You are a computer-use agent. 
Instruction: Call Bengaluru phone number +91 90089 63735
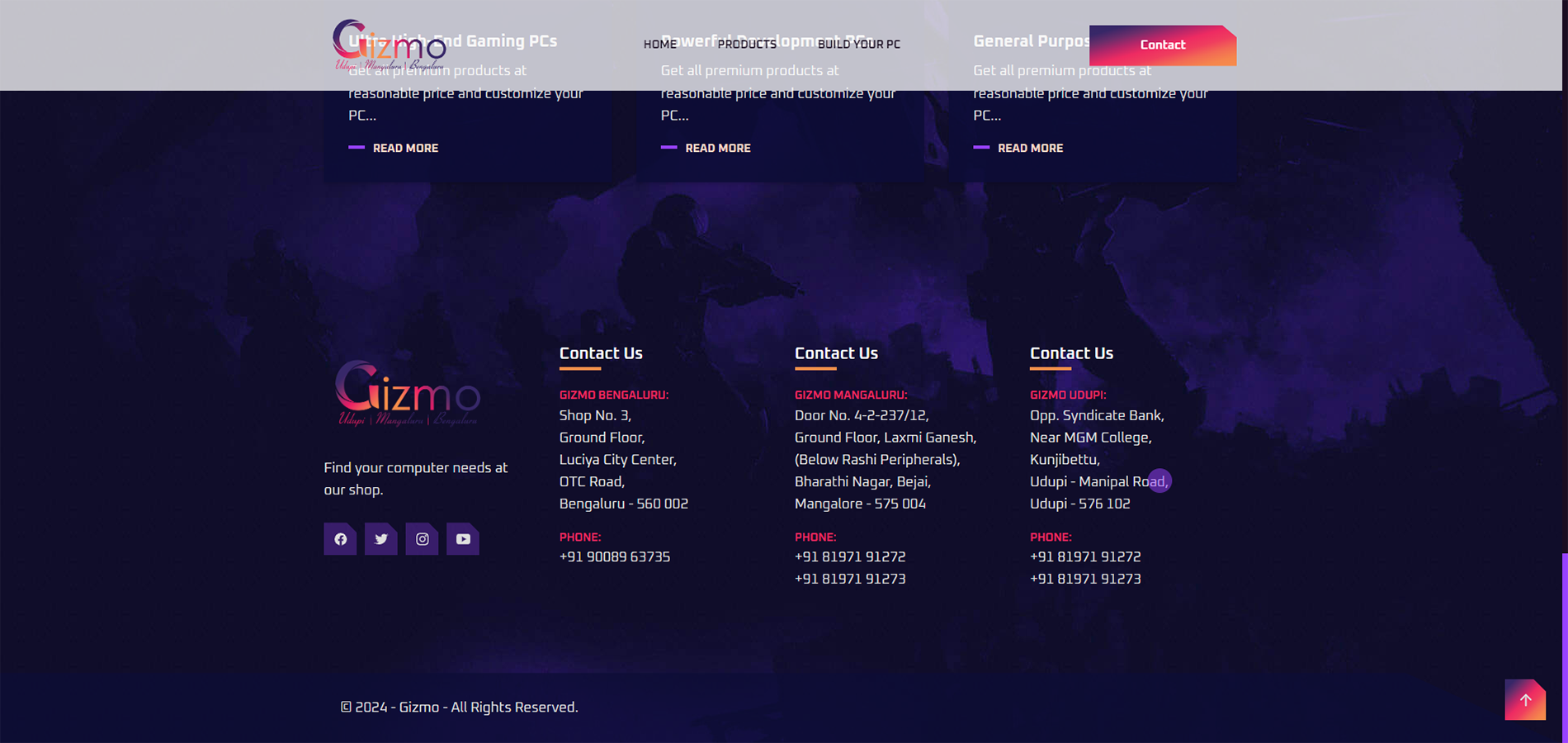615,557
